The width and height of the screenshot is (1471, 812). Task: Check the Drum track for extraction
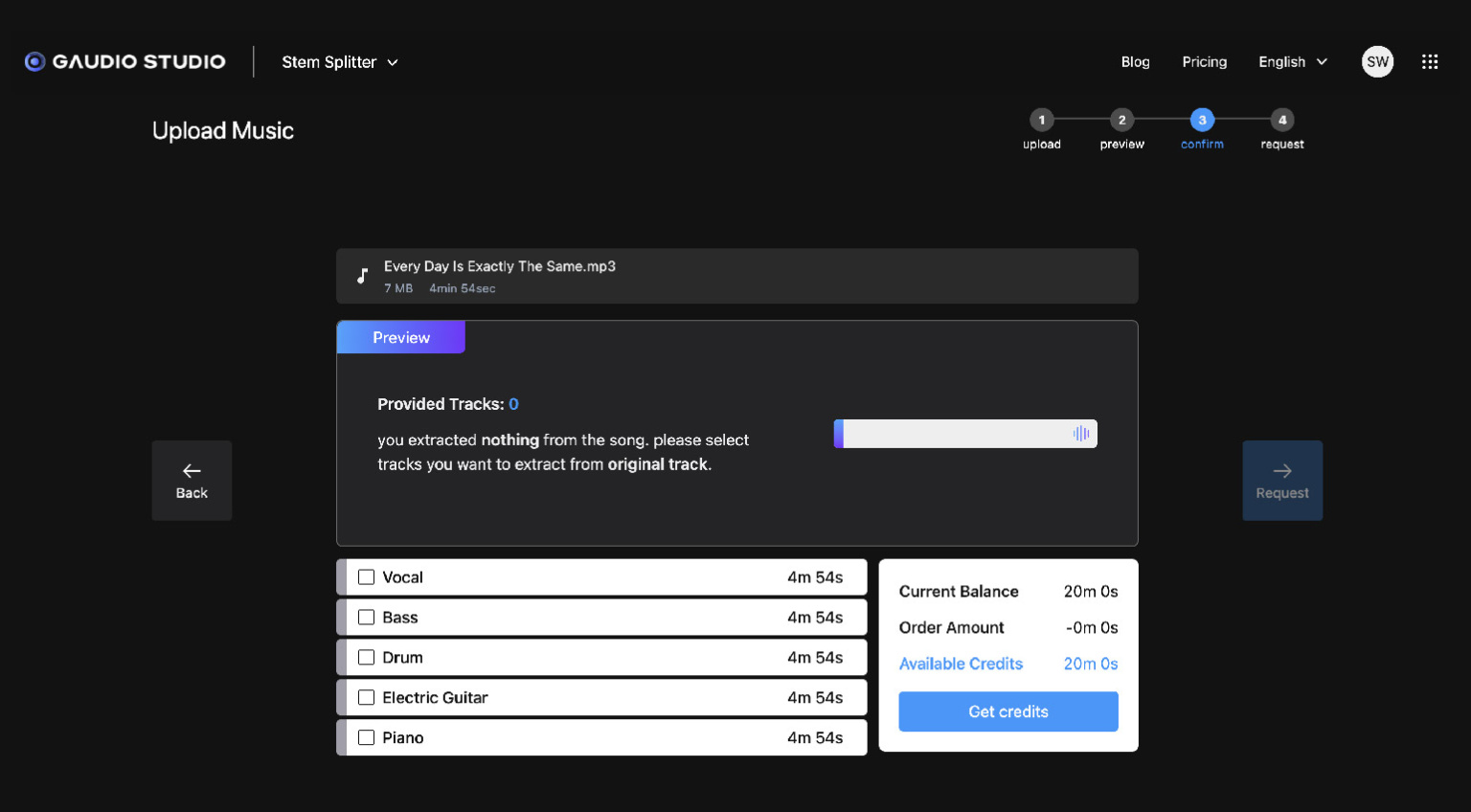coord(367,657)
